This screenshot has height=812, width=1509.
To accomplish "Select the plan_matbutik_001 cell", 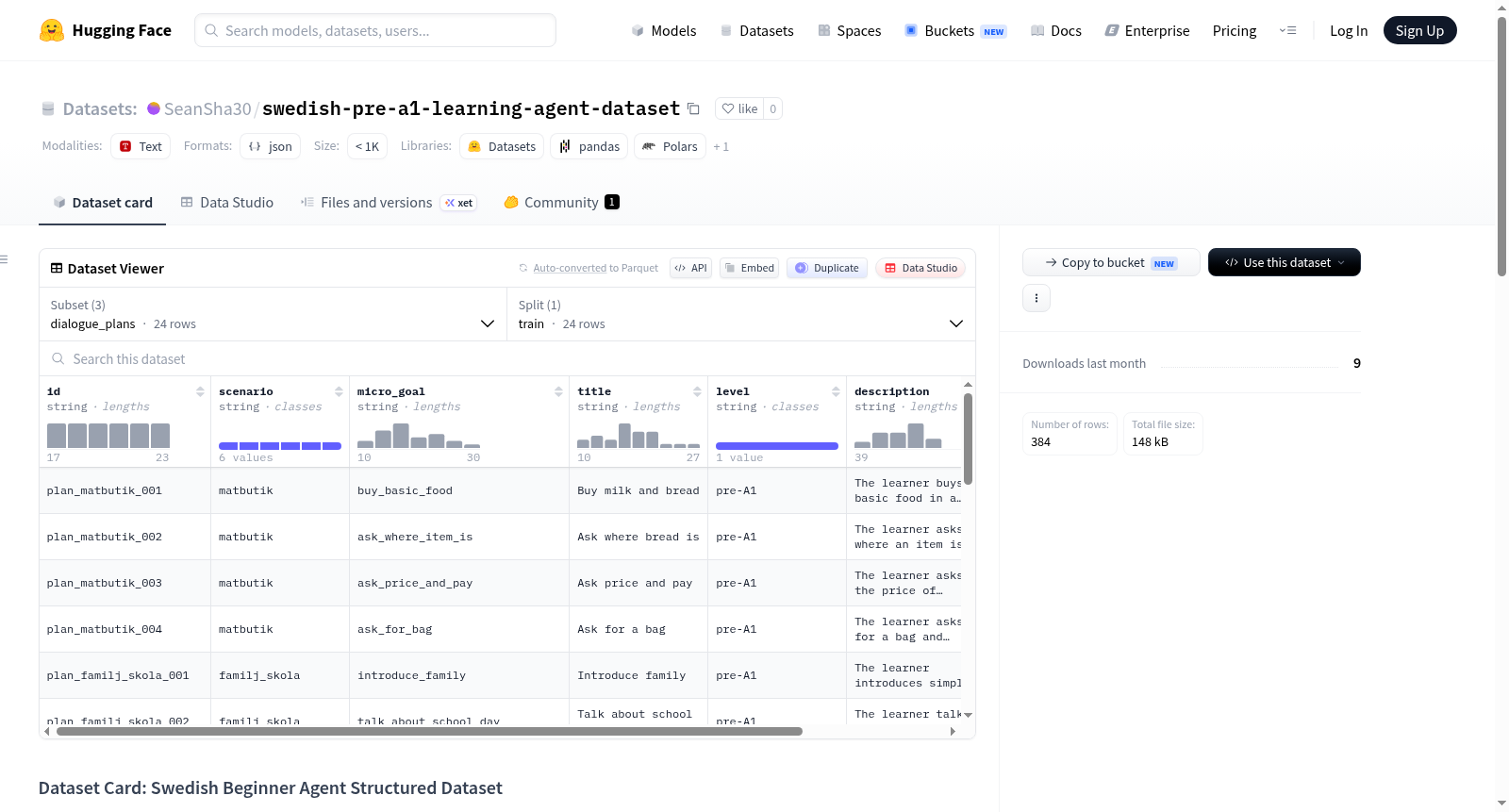I will 124,490.
